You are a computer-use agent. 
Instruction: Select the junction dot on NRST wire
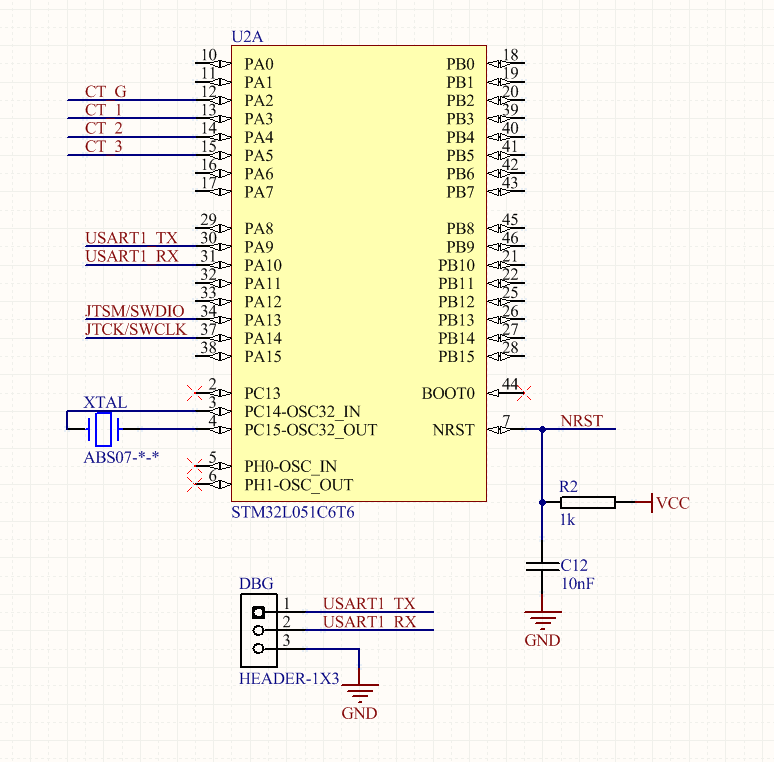[542, 429]
